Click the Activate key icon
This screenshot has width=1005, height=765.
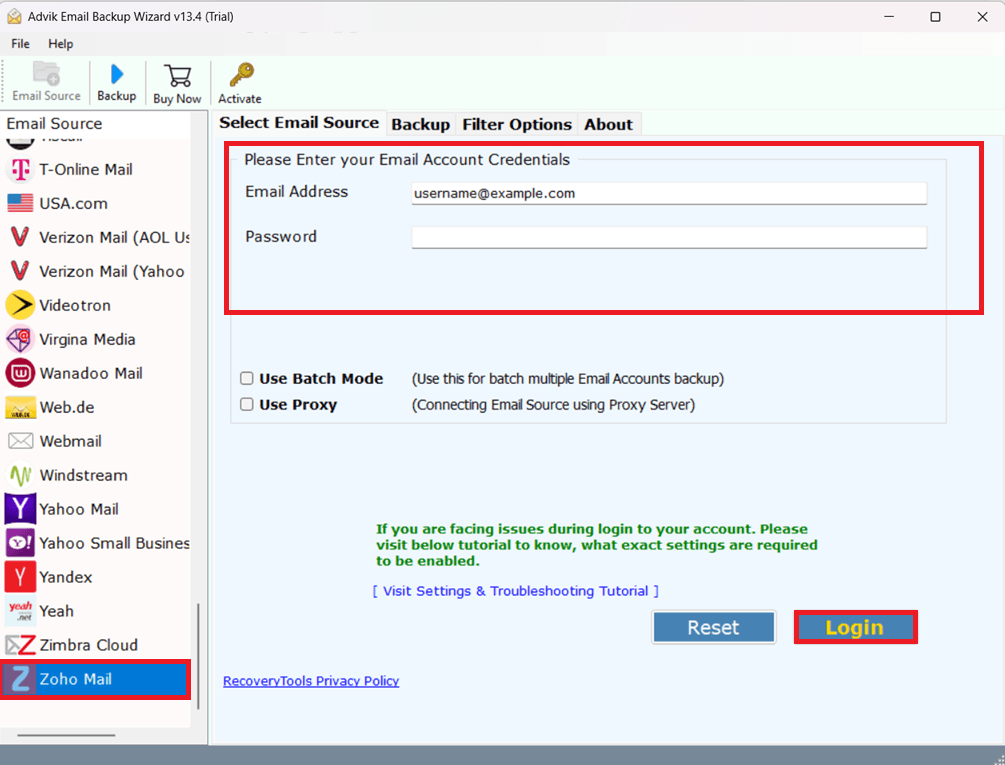[x=242, y=74]
